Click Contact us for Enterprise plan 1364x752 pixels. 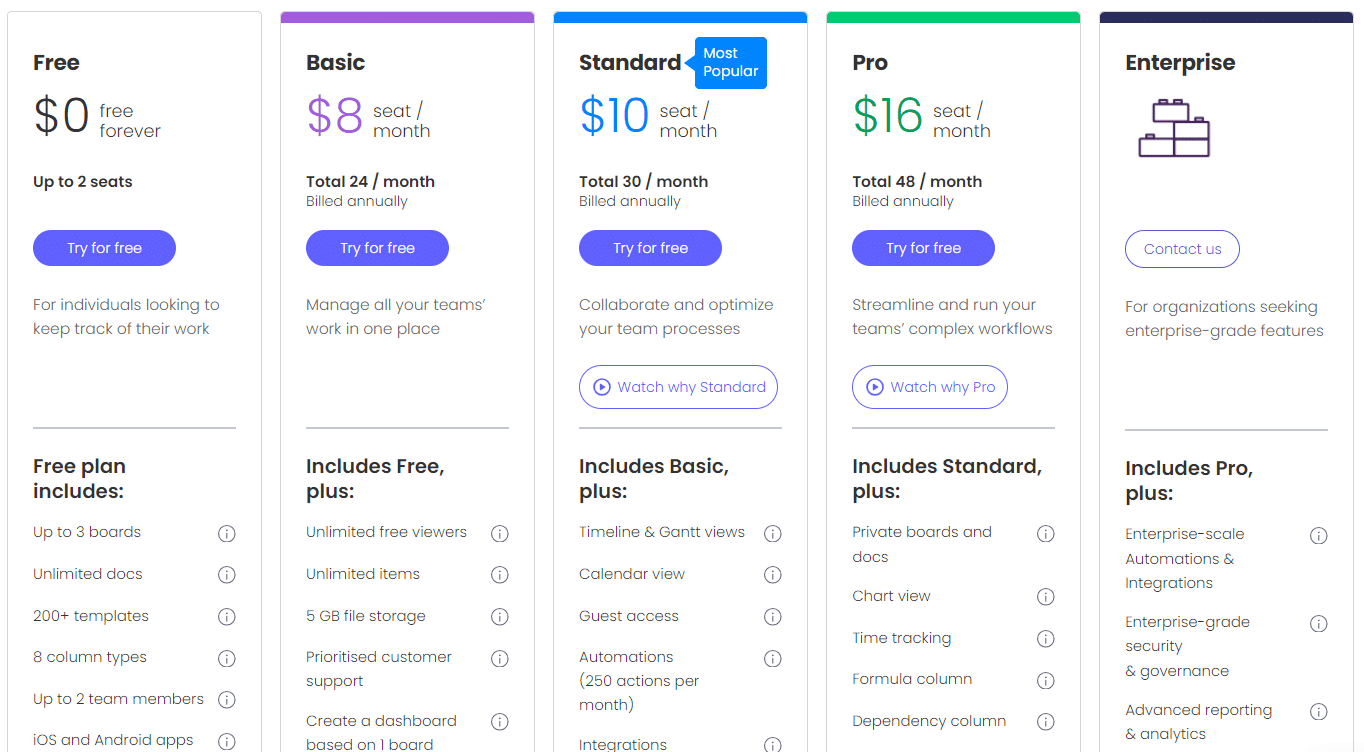(1182, 249)
